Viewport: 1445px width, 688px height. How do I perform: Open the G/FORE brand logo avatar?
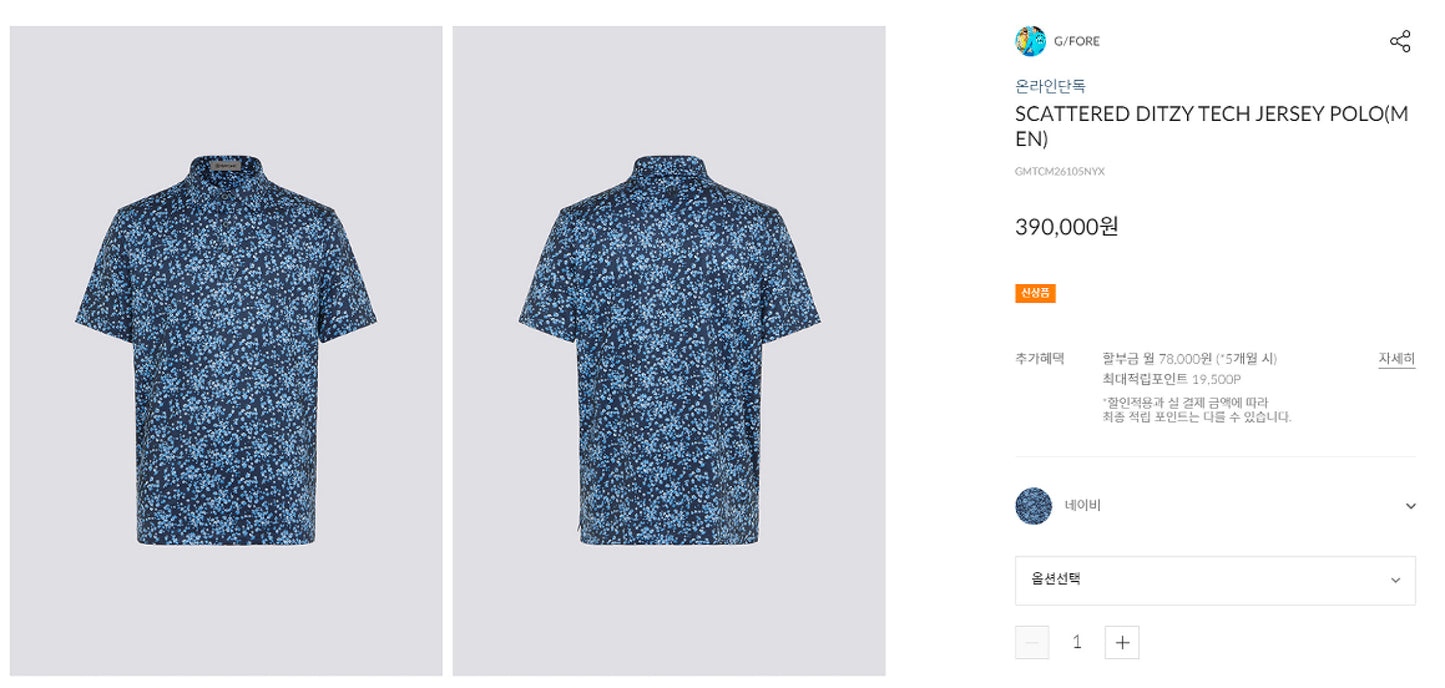[1030, 41]
